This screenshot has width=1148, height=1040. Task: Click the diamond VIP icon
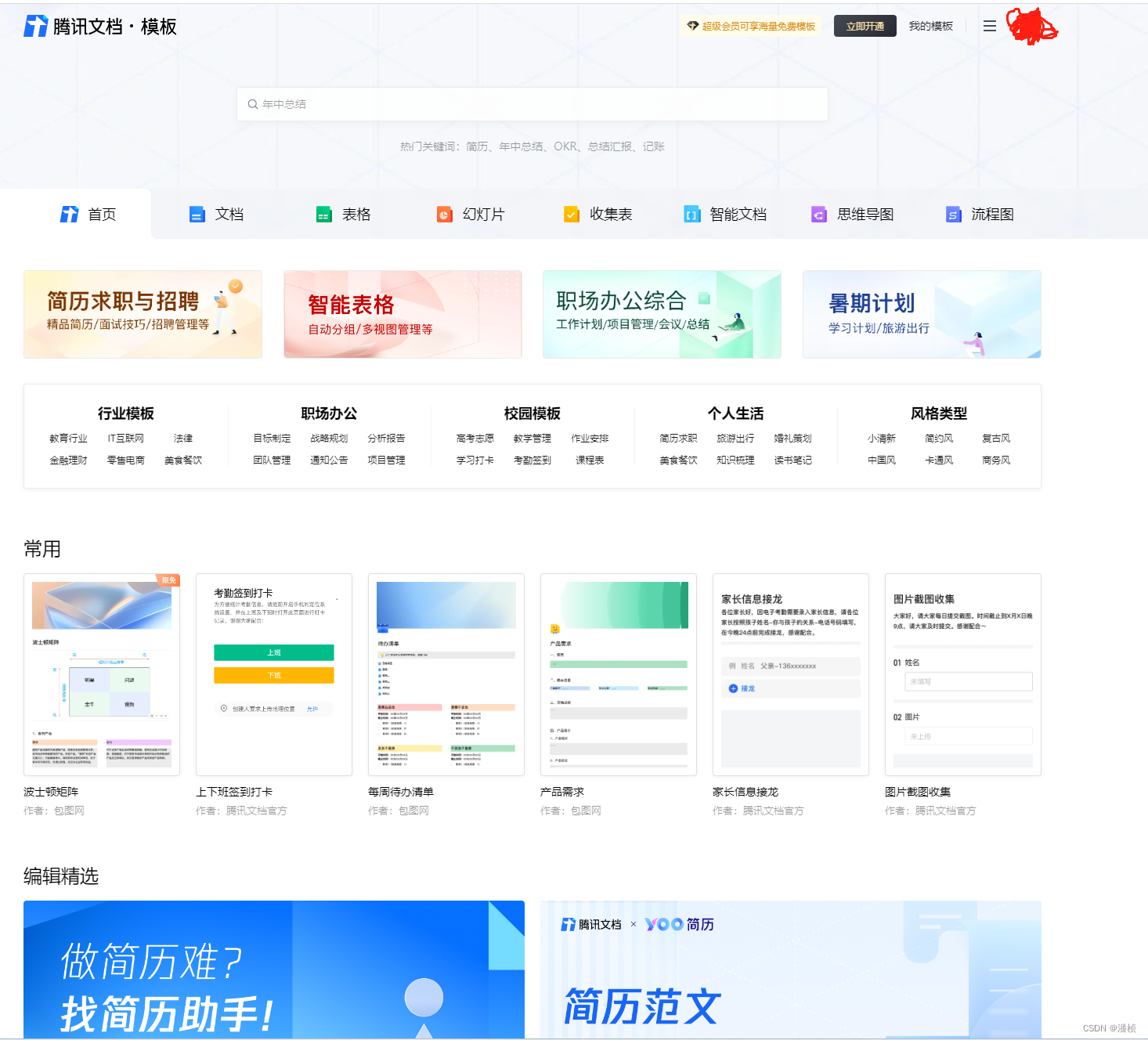click(692, 26)
